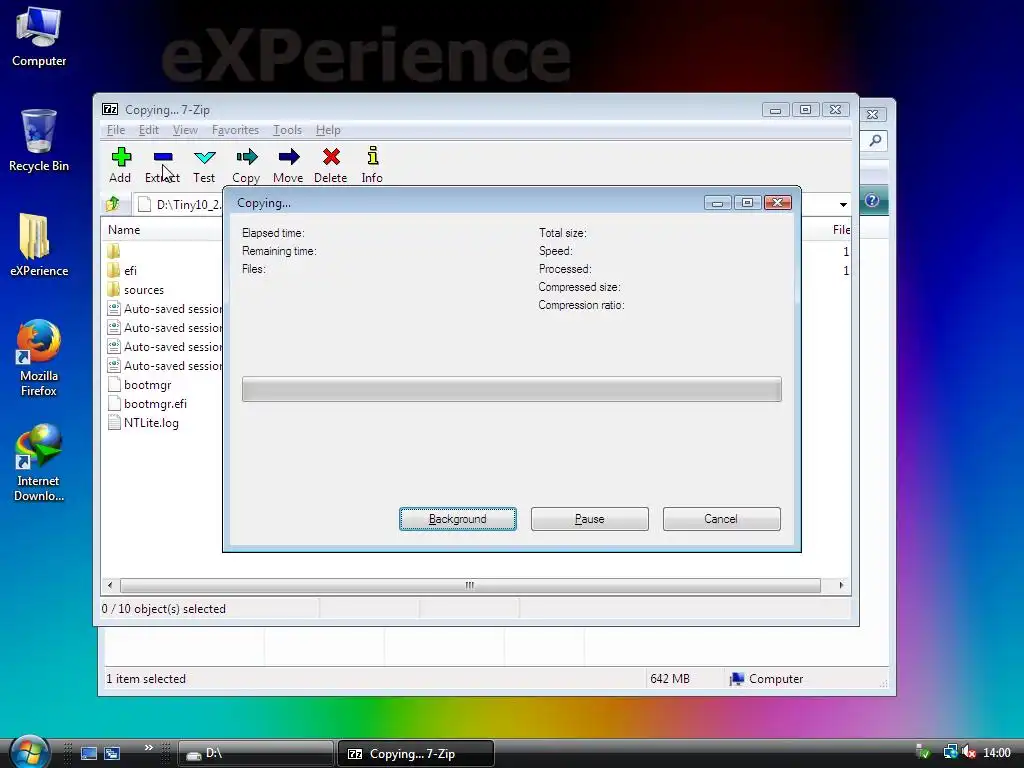Click the Windows Start orb
This screenshot has height=768, width=1024.
(29, 752)
